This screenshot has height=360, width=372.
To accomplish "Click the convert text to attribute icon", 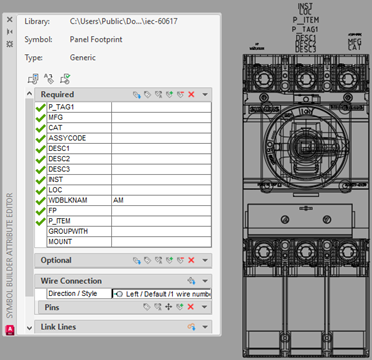I will tap(49, 79).
